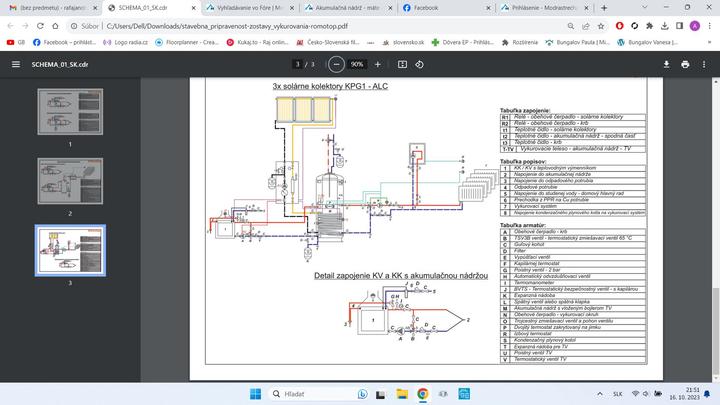Zoom out the PDF with minus button
Screen dimensions: 720x405
tap(335, 64)
